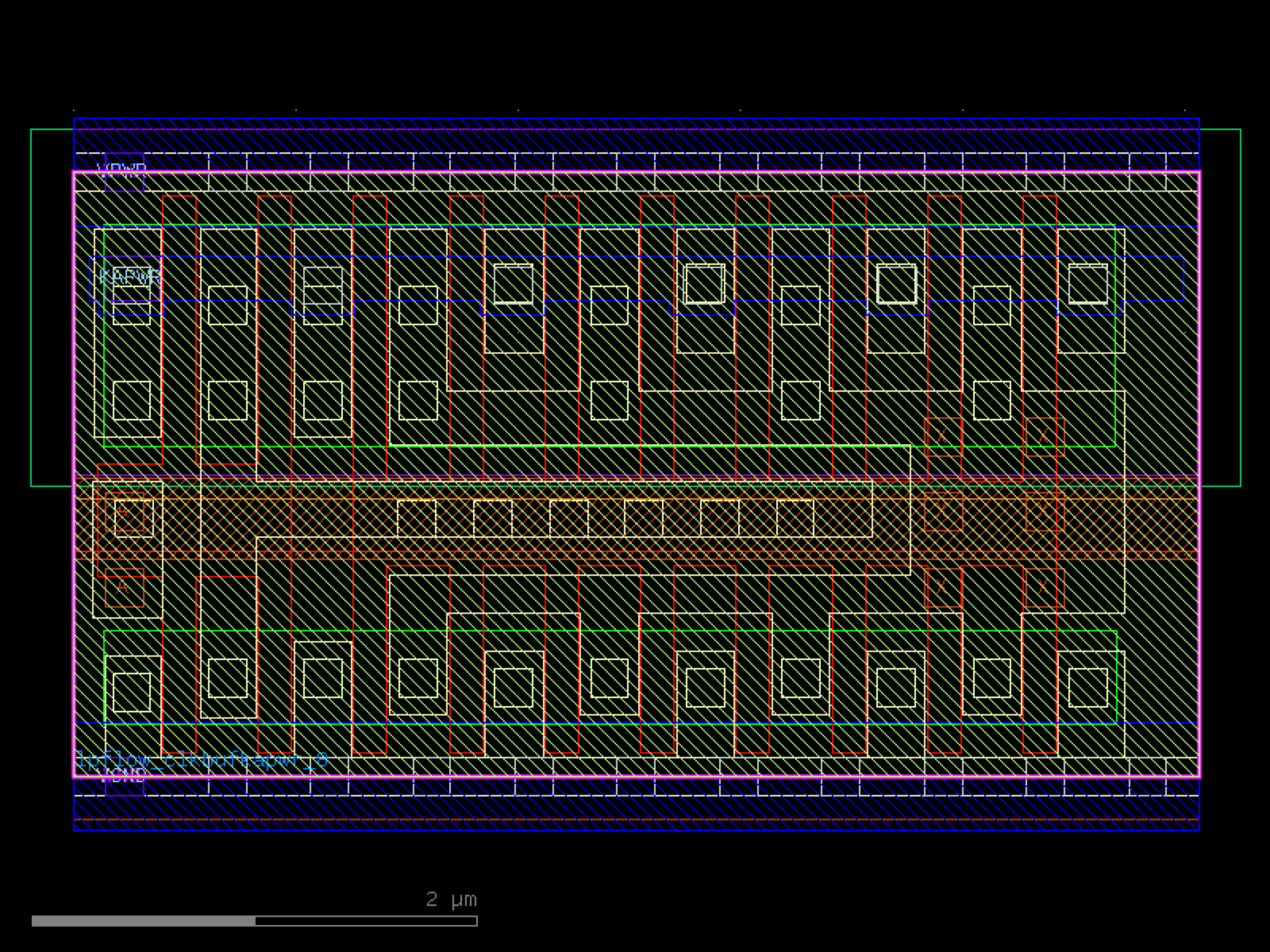Select the bottom blue hatched ground rail
Screen dimensions: 1270x952
pyautogui.click(x=635, y=814)
